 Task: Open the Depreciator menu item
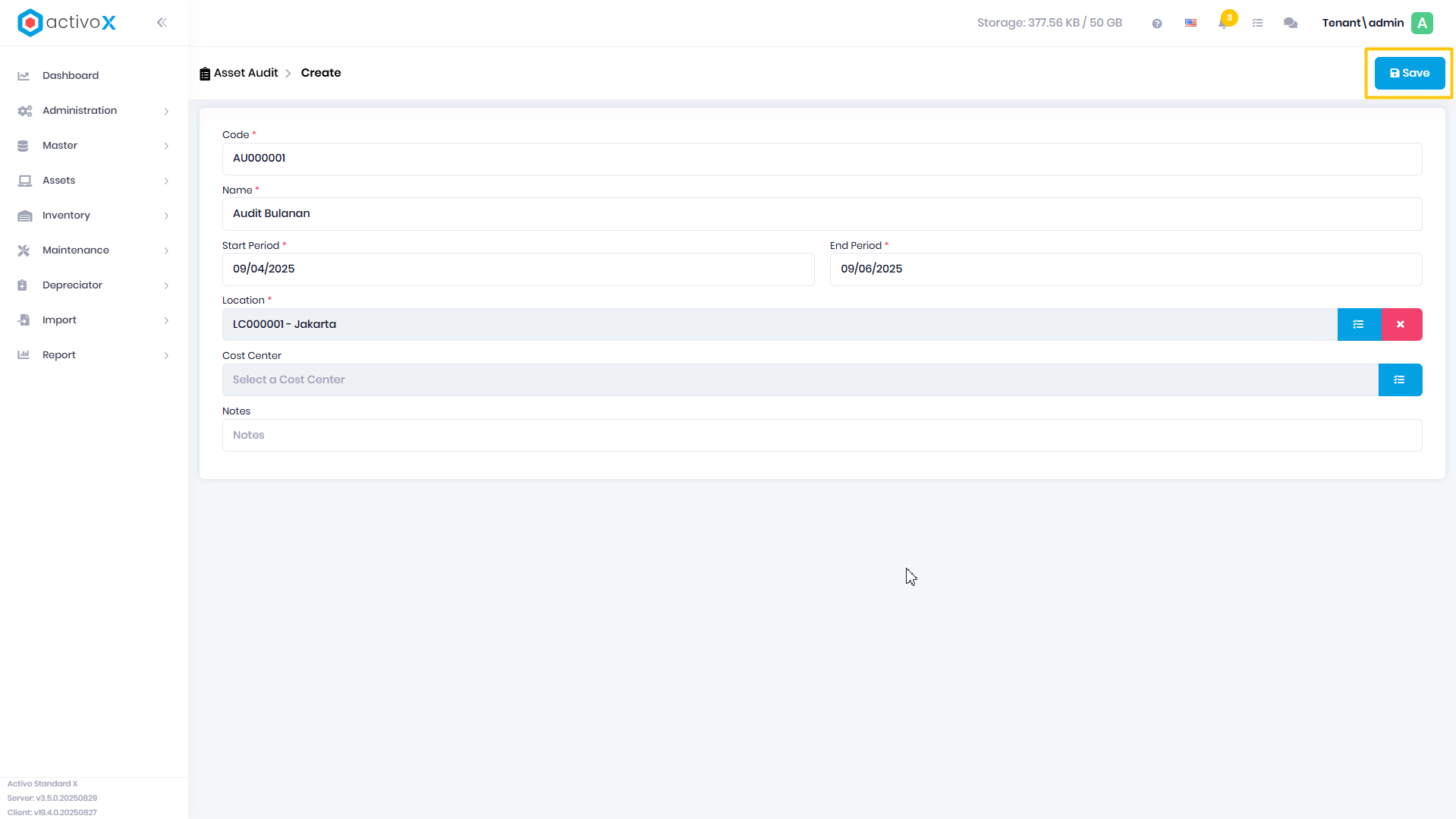pyautogui.click(x=94, y=285)
